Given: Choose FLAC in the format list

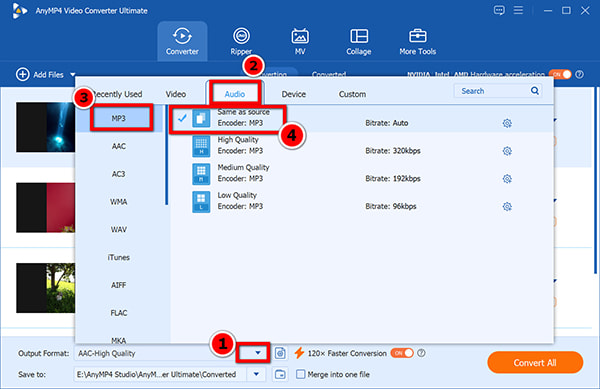Looking at the screenshot, I should point(119,313).
